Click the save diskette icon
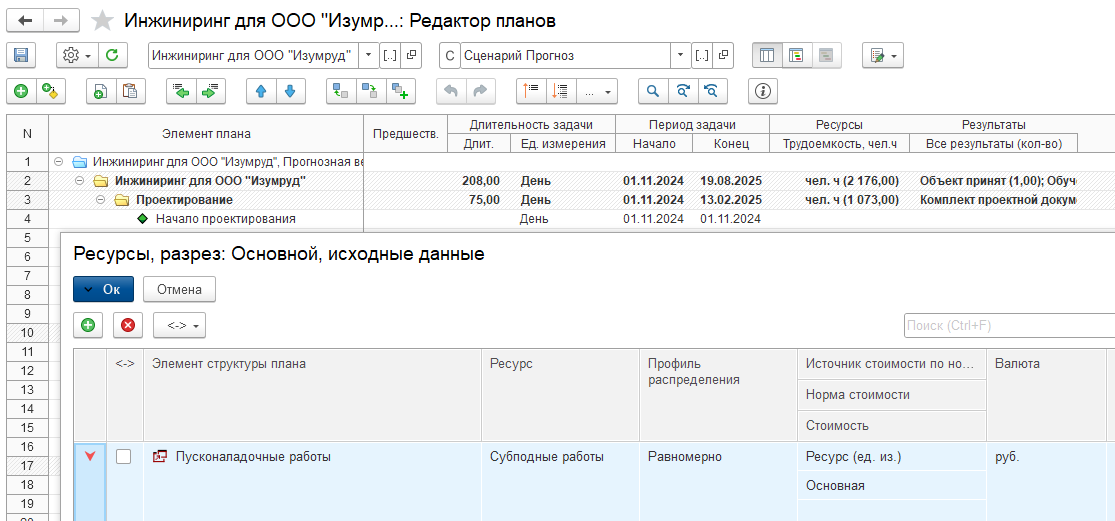Image resolution: width=1115 pixels, height=521 pixels. pos(20,56)
